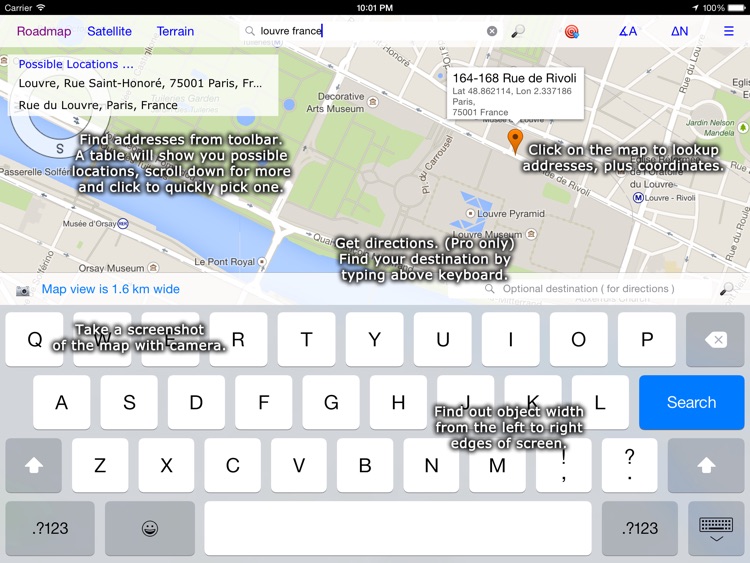This screenshot has height=563, width=750.
Task: Tap the D key
Action: pos(196,402)
